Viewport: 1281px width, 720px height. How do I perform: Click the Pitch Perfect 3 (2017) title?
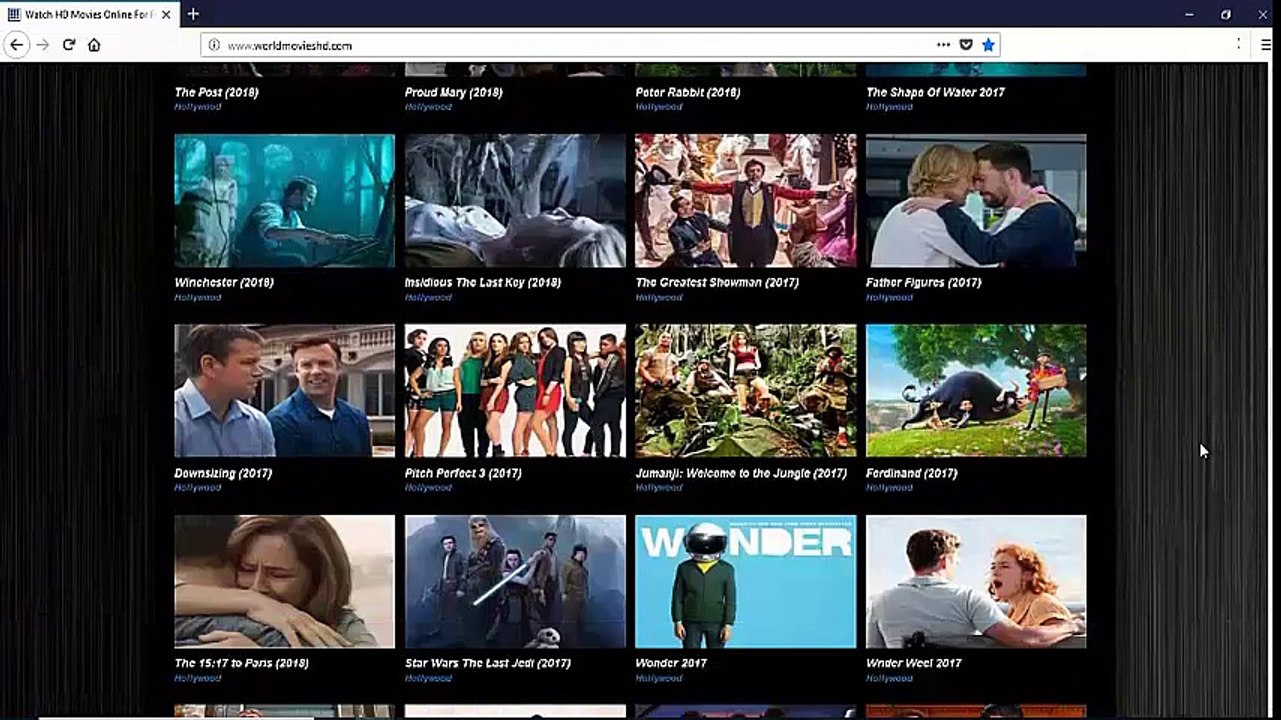(x=463, y=473)
